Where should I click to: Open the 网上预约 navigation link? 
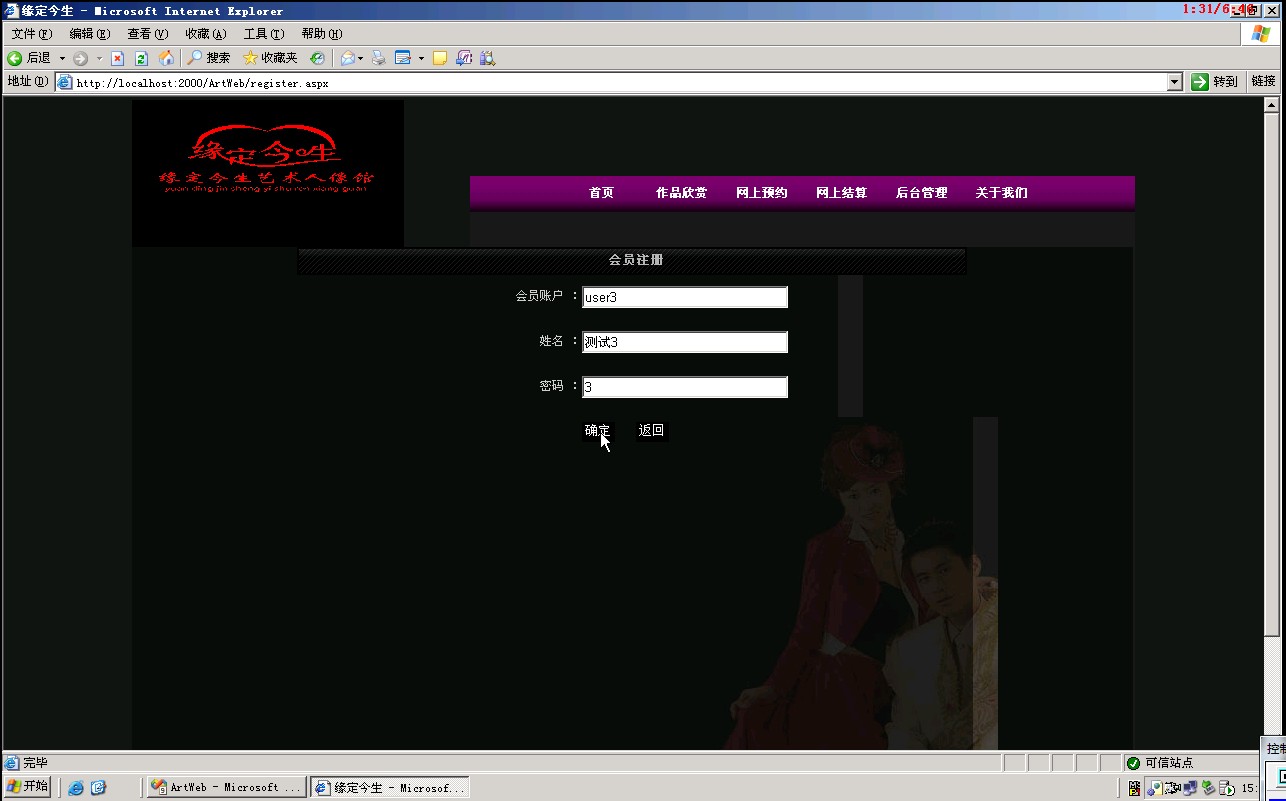click(761, 193)
